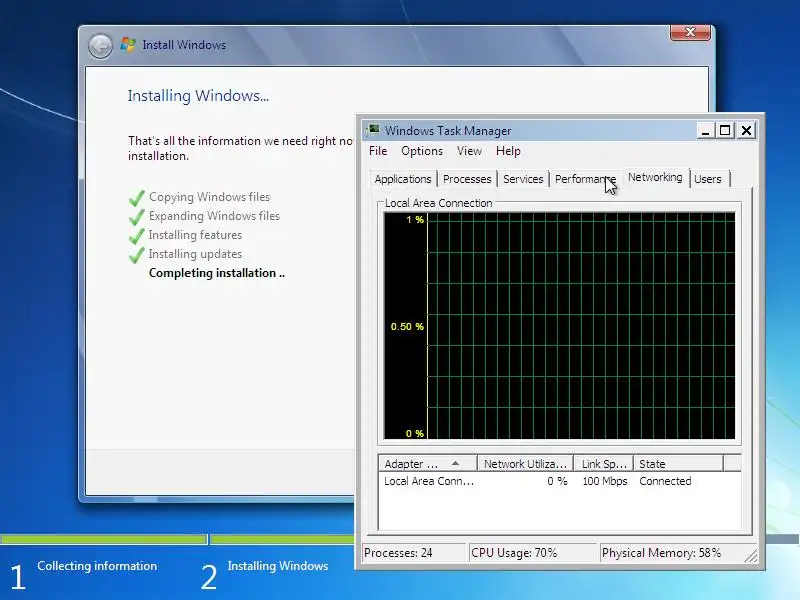Click the Local Area Connection network graph
800x600 pixels.
pos(559,326)
